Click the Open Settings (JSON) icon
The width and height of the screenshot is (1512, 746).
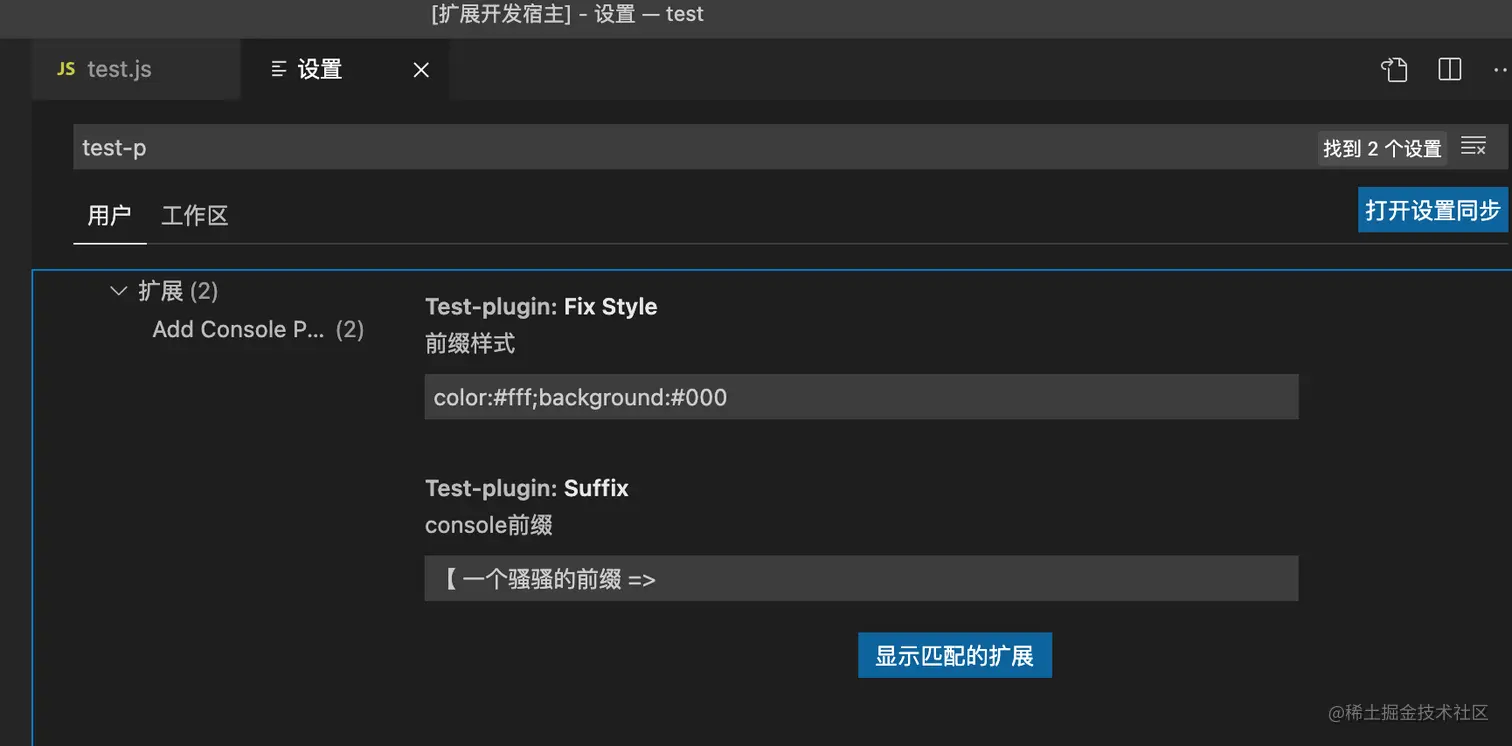point(1394,69)
